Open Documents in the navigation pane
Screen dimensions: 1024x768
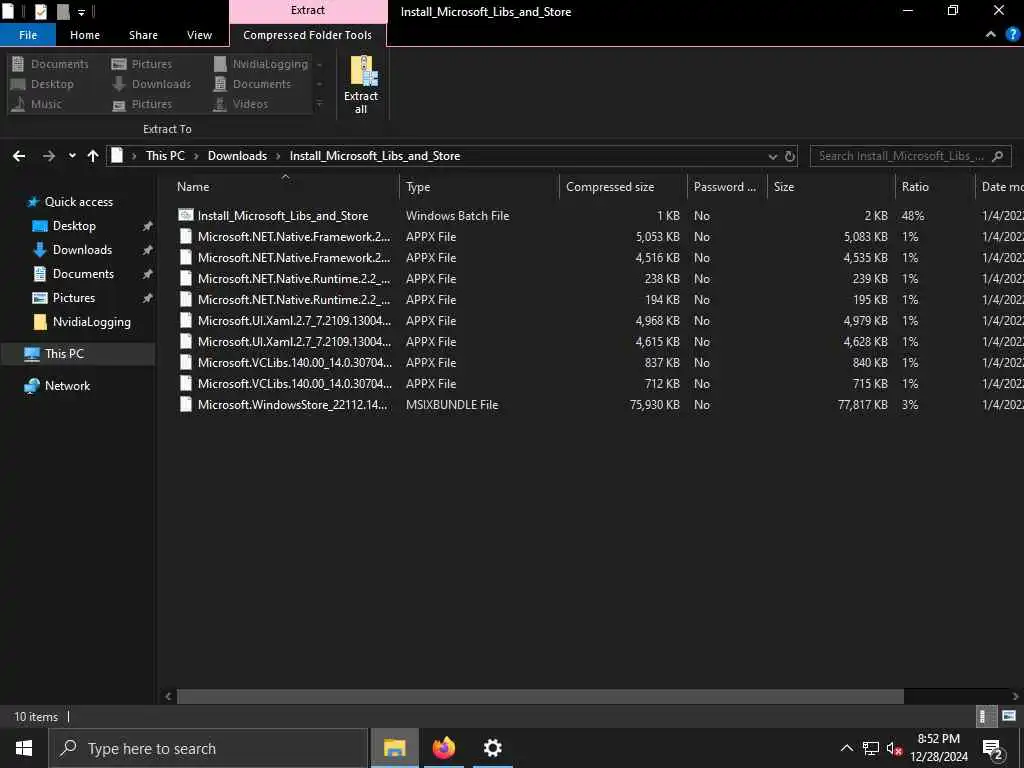83,274
